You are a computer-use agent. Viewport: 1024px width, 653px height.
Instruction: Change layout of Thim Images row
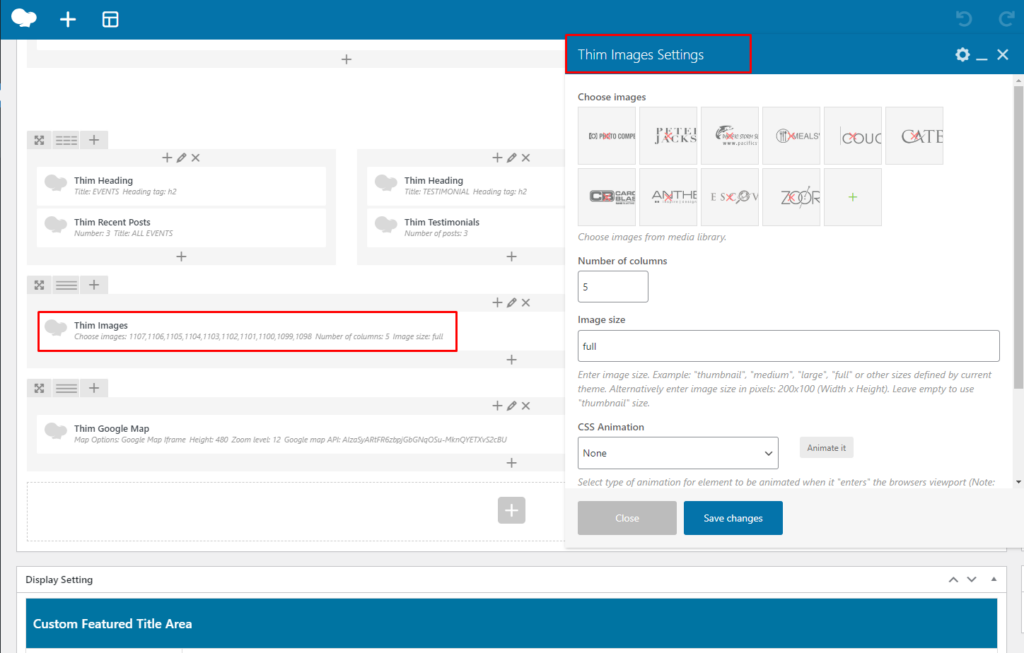(x=67, y=285)
